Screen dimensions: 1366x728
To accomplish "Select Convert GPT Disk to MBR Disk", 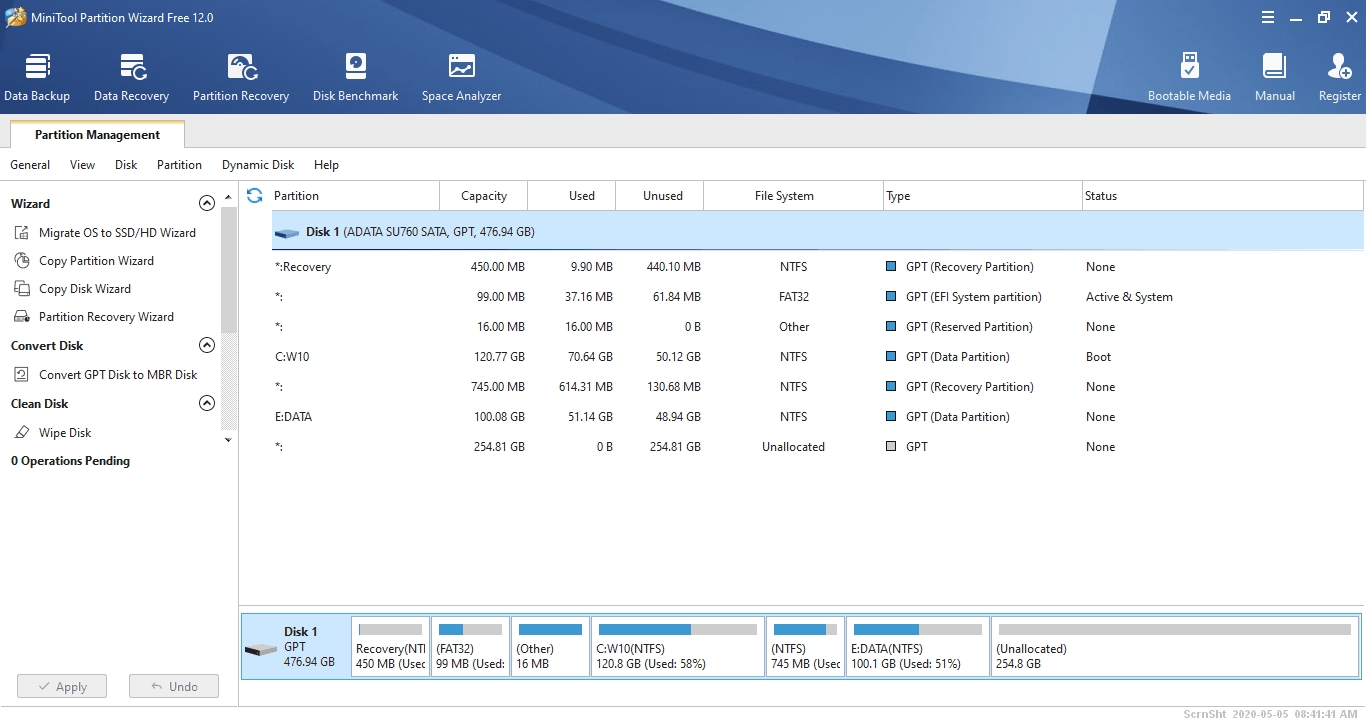I will pyautogui.click(x=105, y=375).
